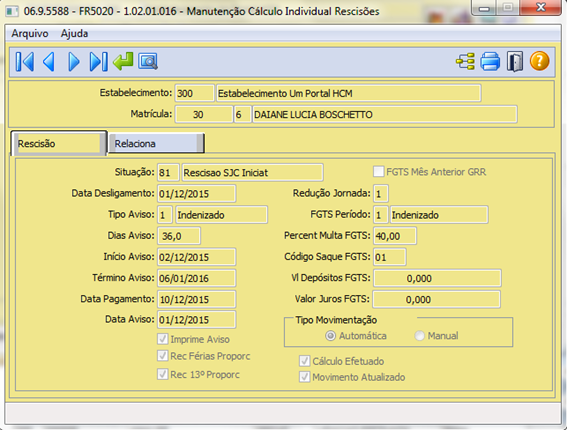The image size is (567, 430).
Task: Click the green return arrow icon
Action: point(123,61)
